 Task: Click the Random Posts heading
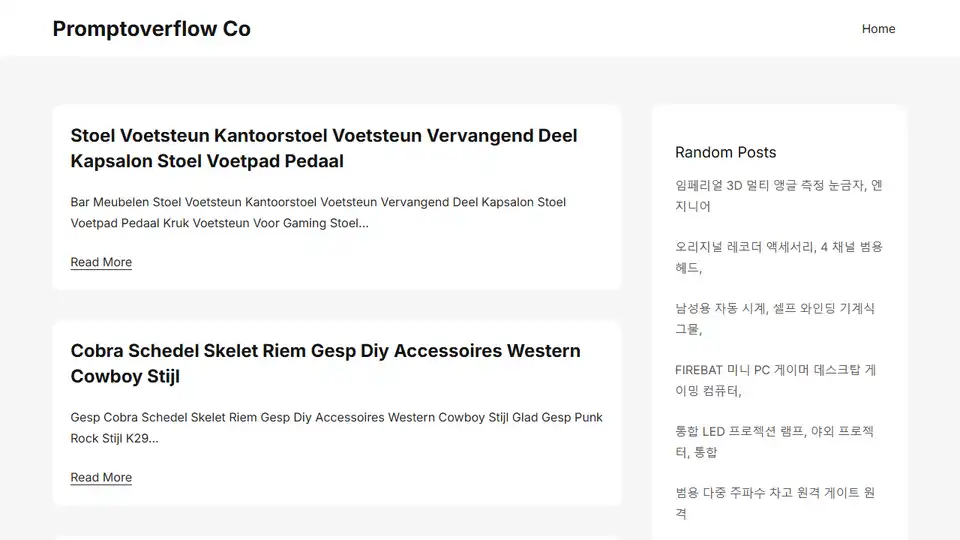[x=726, y=152]
